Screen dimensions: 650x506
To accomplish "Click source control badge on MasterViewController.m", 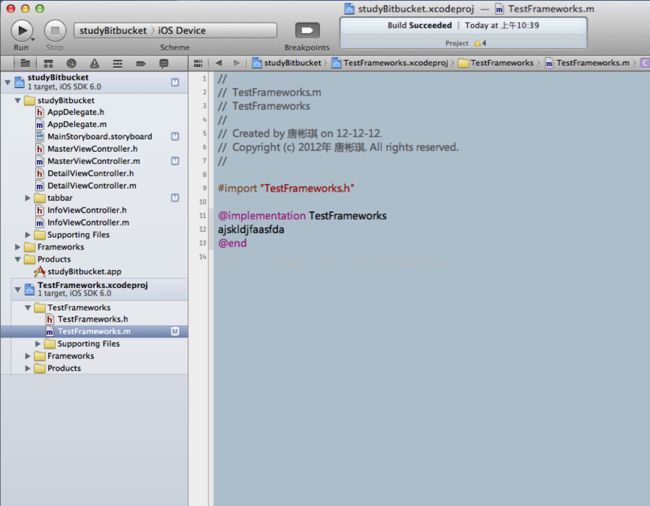I will [175, 161].
